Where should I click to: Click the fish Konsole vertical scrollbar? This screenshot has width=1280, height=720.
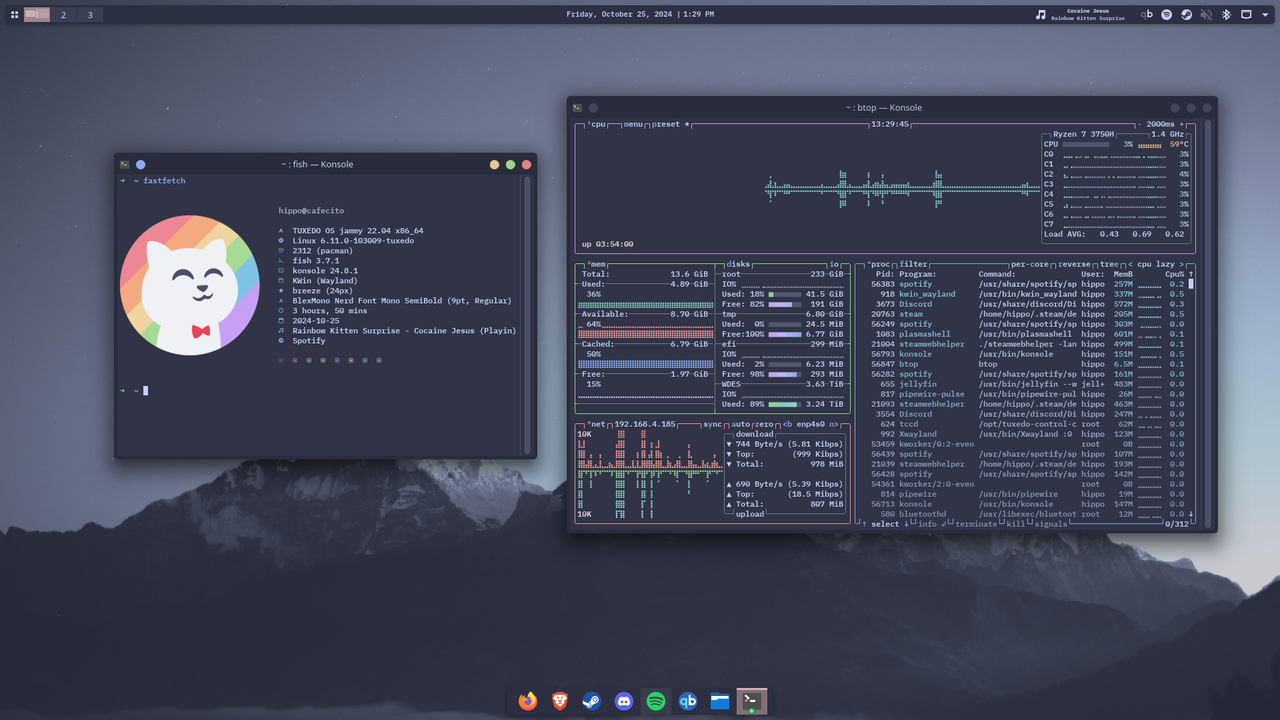(x=527, y=315)
